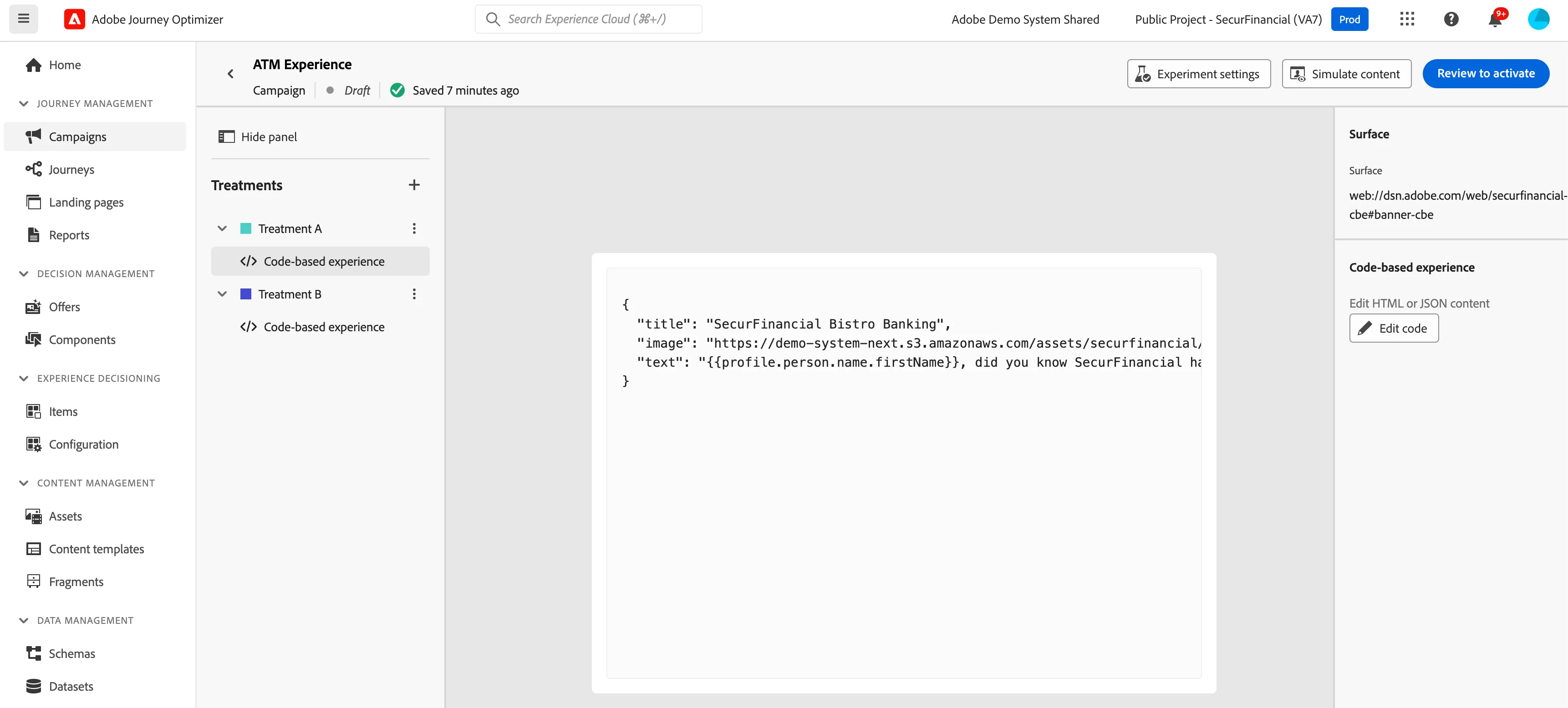Open the user profile avatar

(x=1538, y=20)
